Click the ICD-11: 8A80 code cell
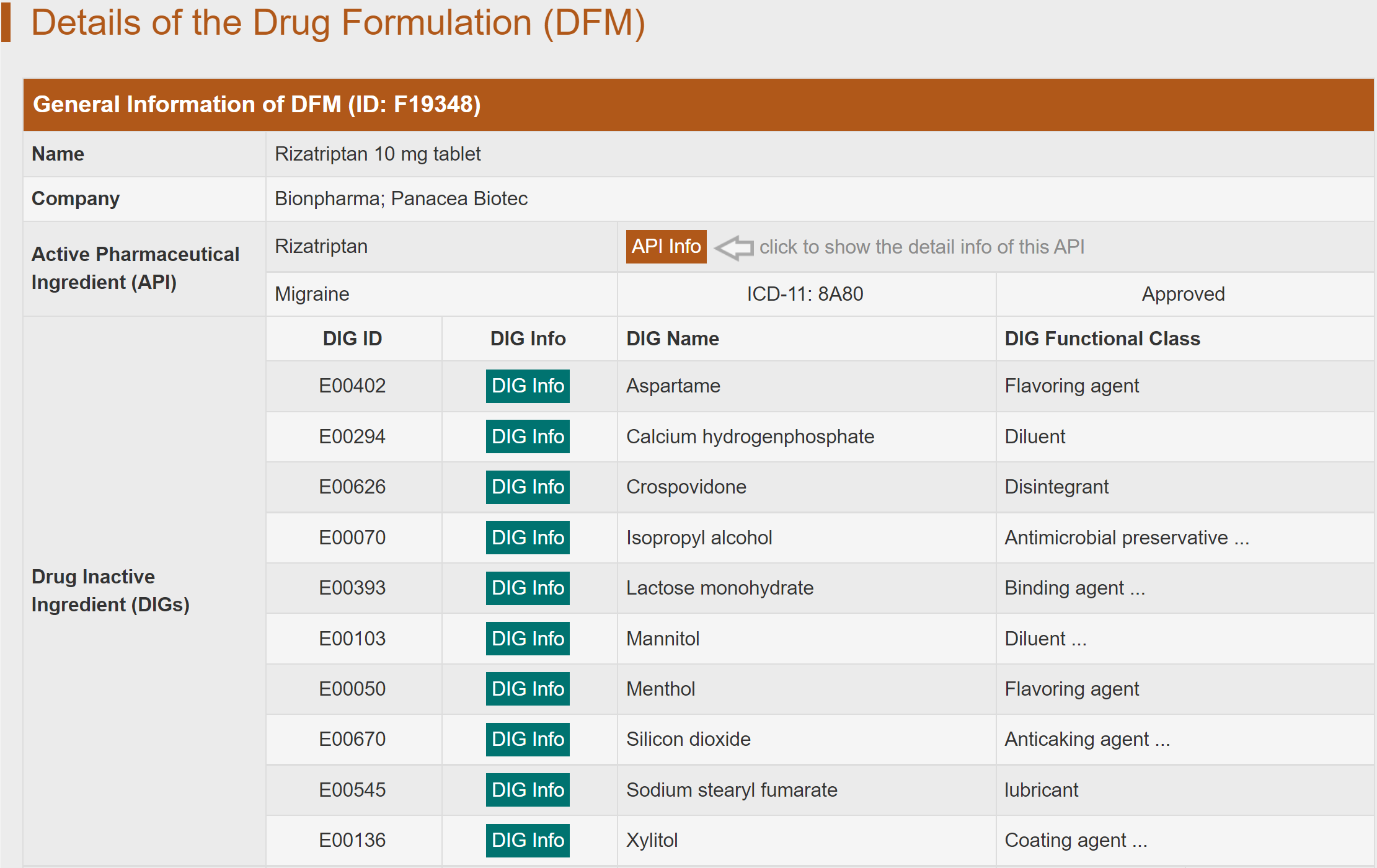The image size is (1377, 868). (x=805, y=294)
